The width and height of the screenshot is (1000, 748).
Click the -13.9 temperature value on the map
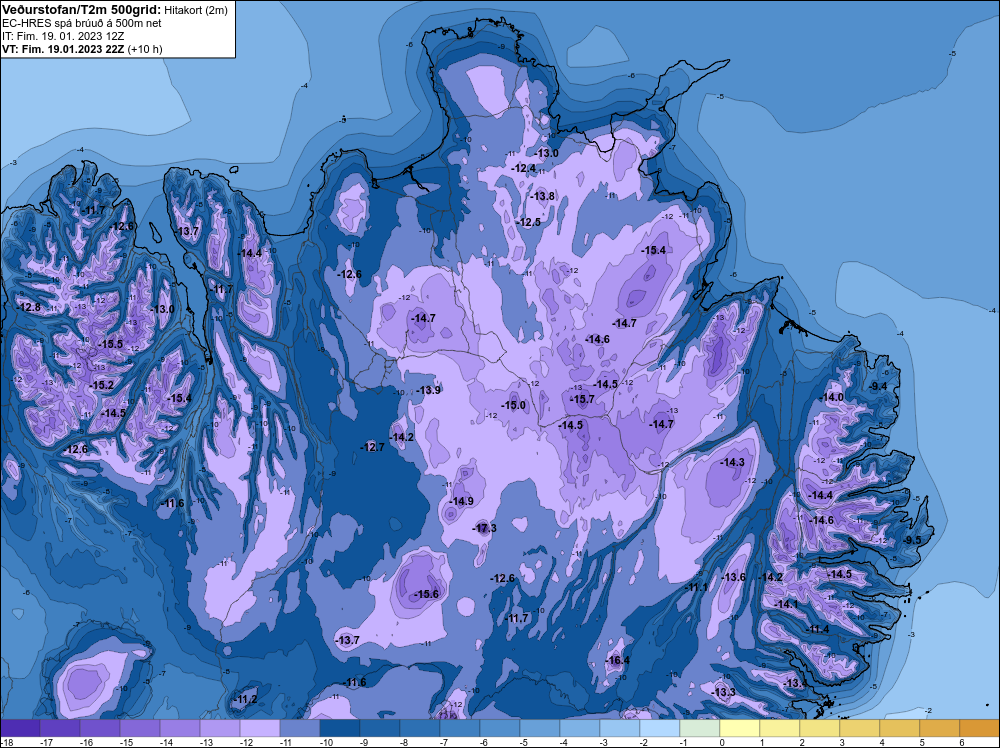click(429, 390)
